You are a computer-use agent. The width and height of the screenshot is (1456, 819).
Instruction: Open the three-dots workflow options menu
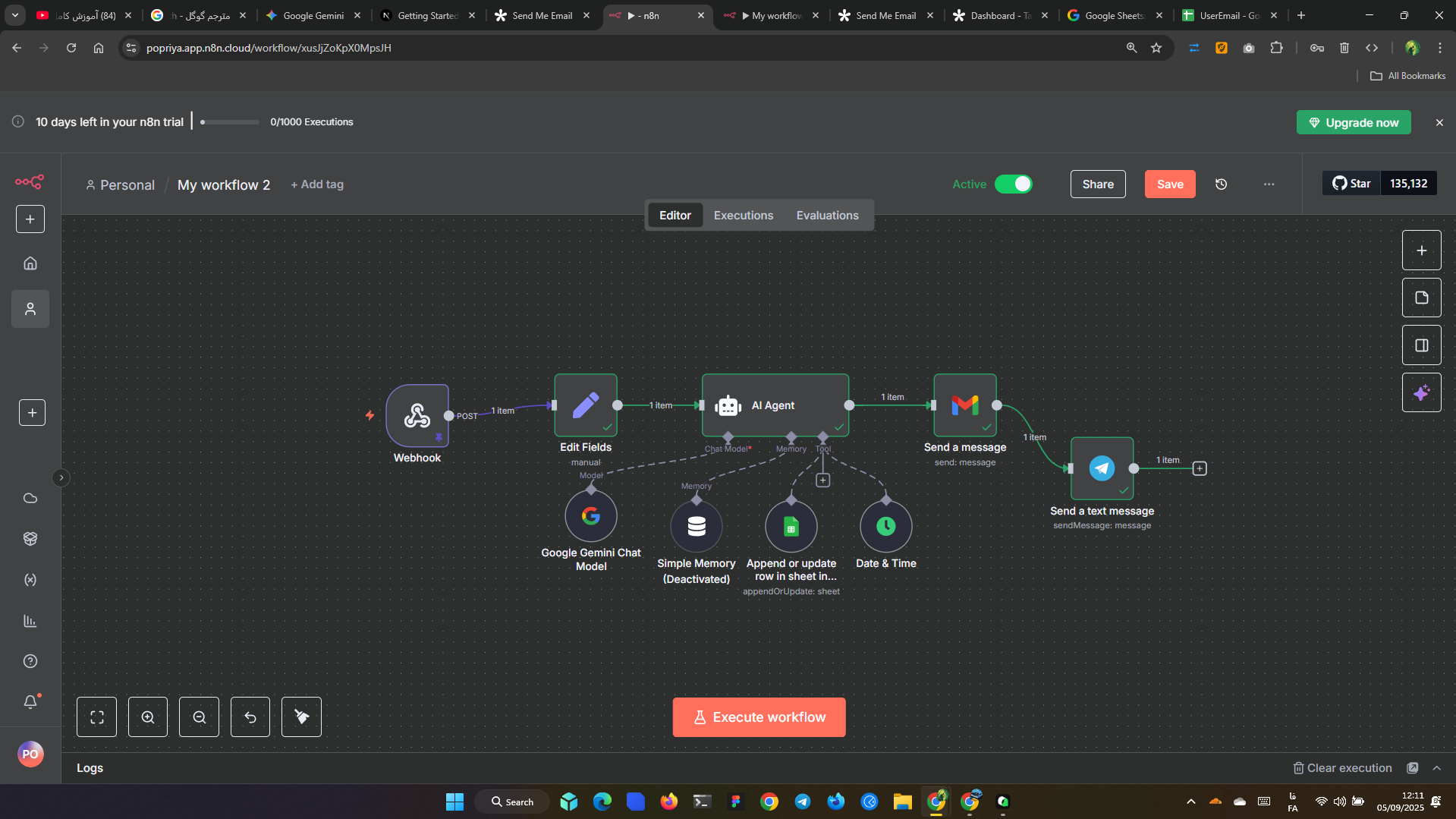click(1269, 184)
